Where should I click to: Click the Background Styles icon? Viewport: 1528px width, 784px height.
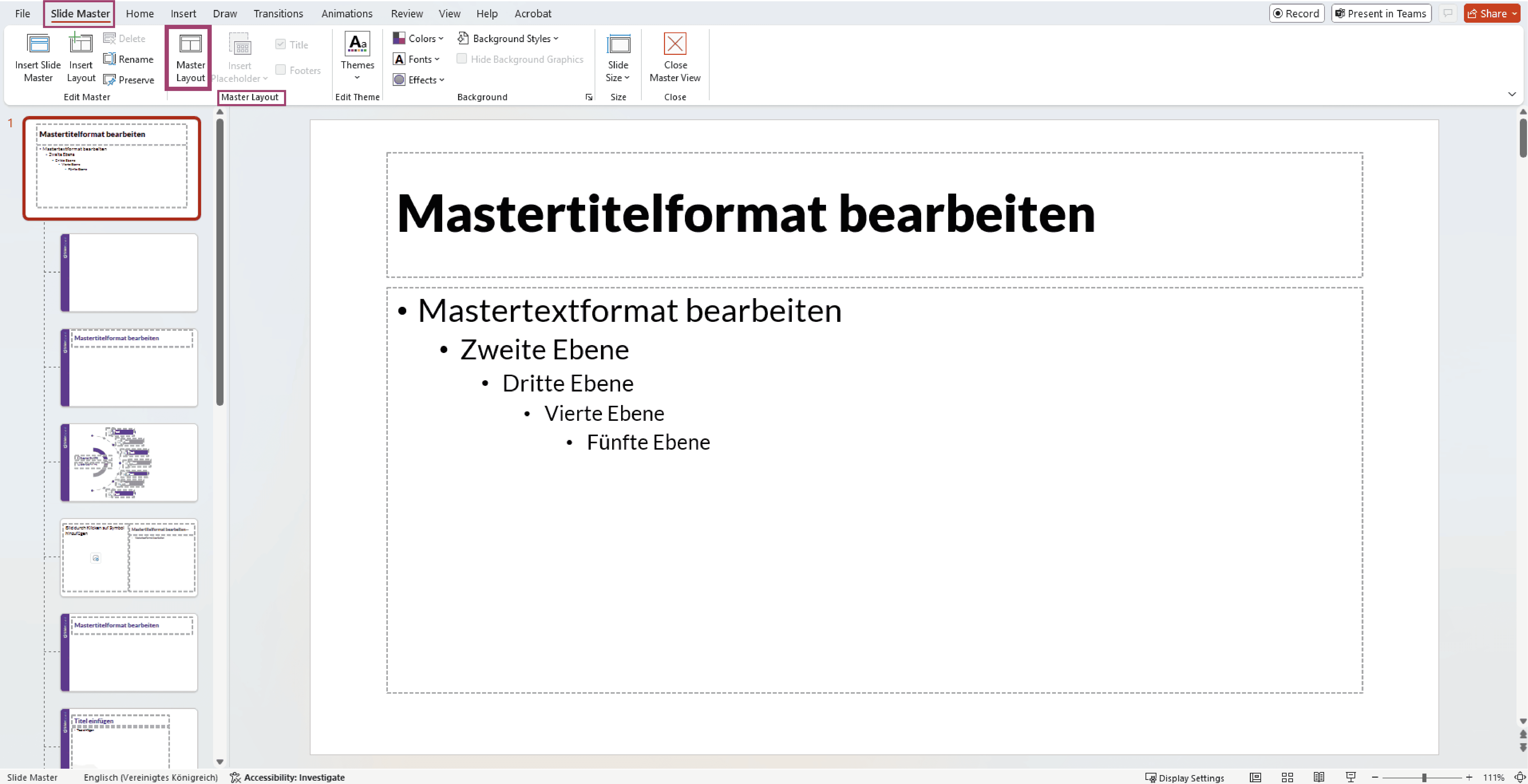[463, 39]
